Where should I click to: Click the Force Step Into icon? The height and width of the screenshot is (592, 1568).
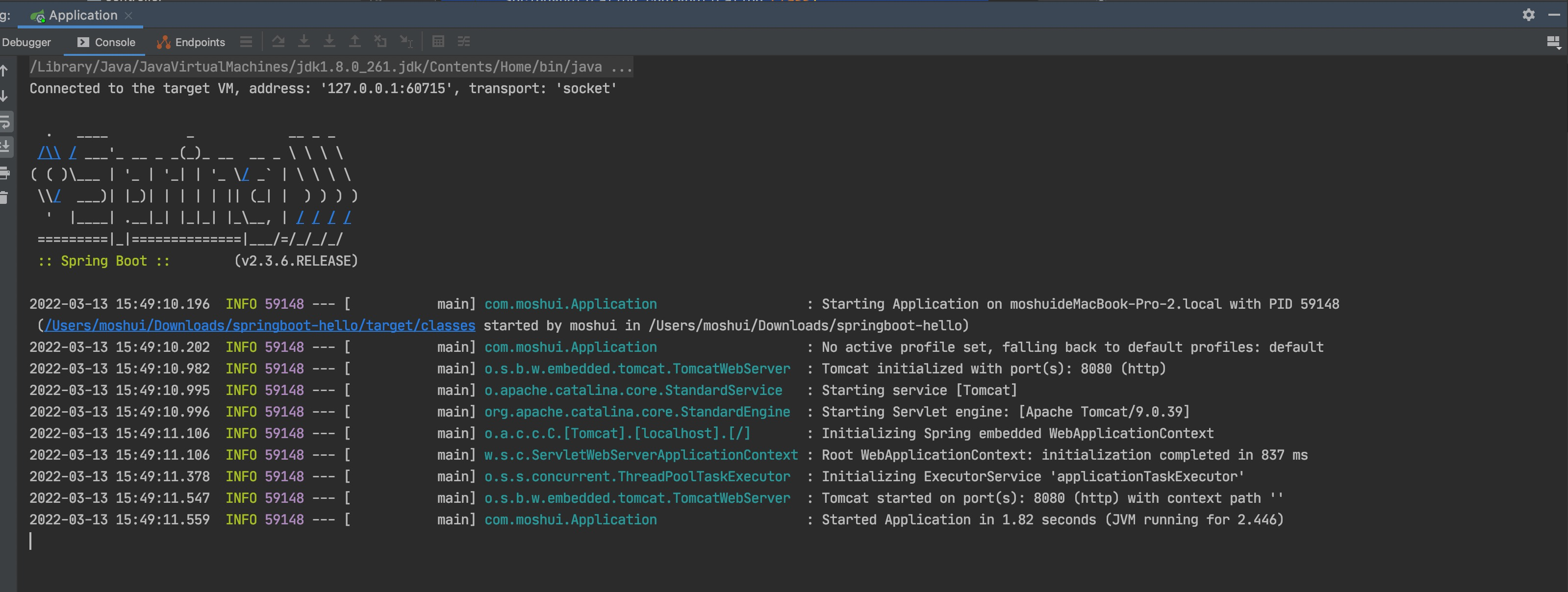[x=329, y=41]
